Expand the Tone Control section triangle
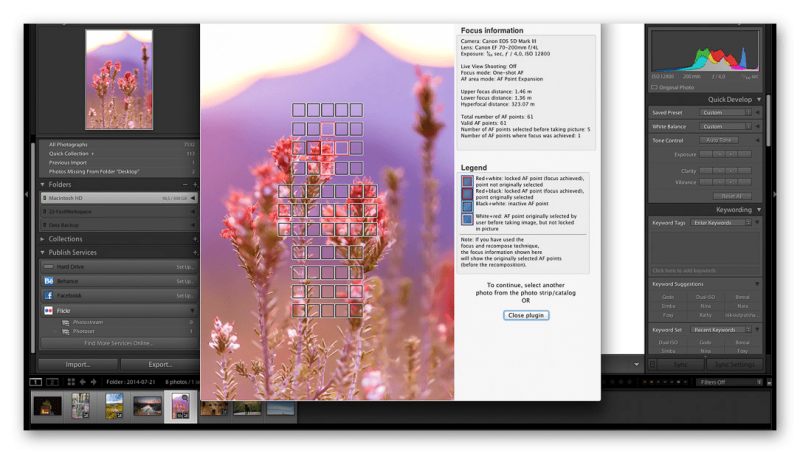 click(x=757, y=140)
